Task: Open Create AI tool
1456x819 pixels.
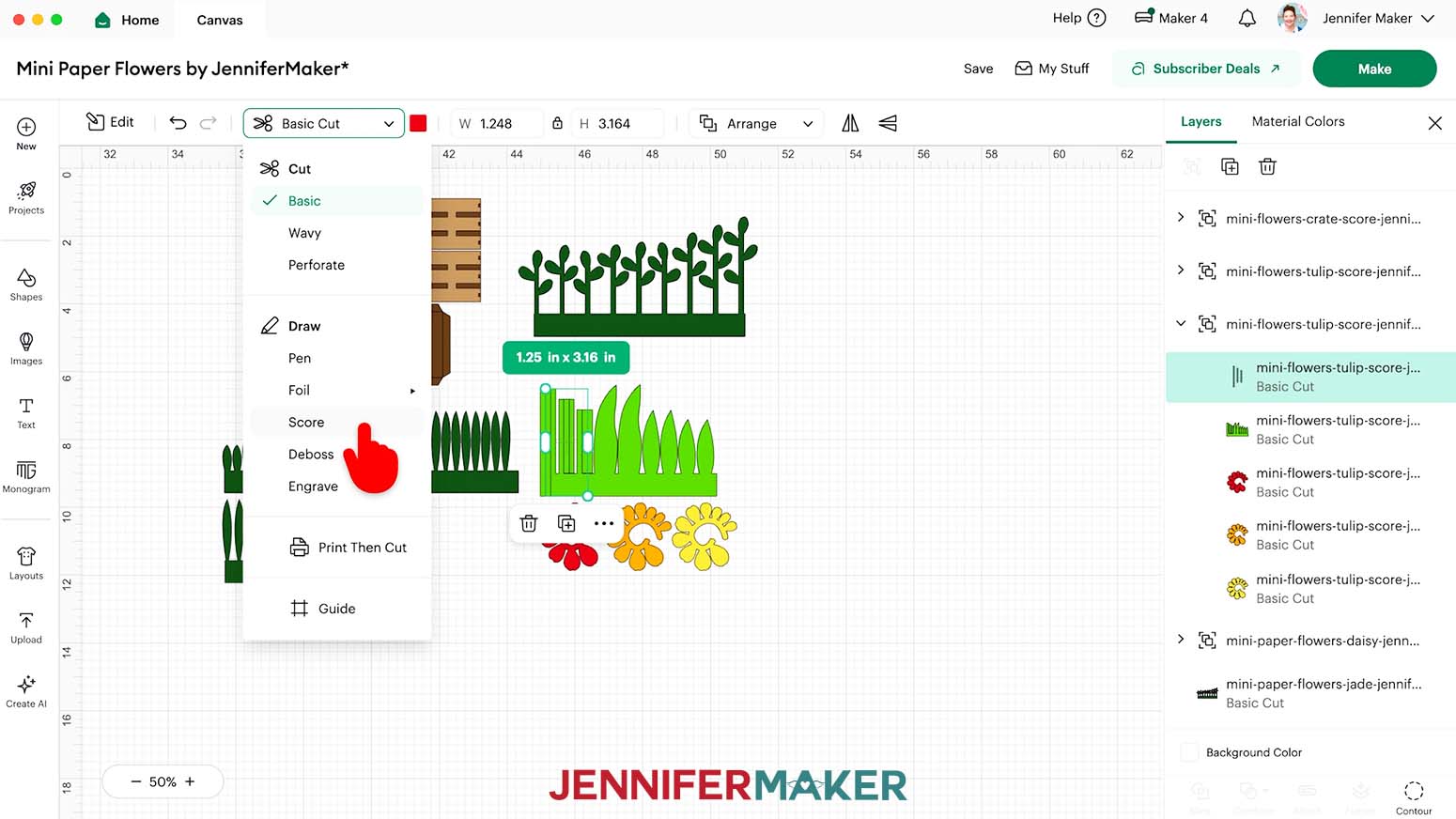Action: point(26,691)
